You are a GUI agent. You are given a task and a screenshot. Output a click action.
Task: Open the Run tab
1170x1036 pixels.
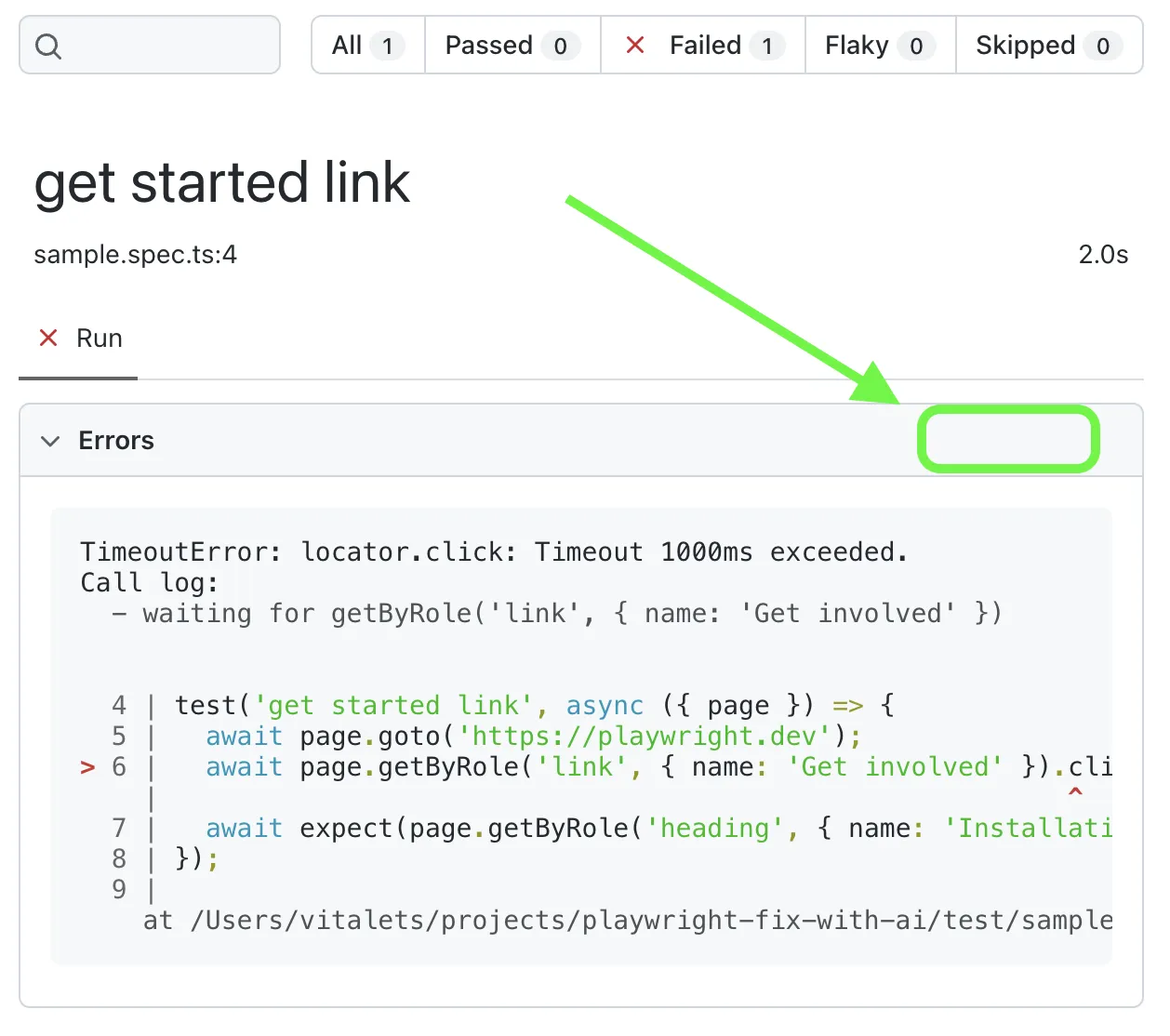pyautogui.click(x=79, y=339)
